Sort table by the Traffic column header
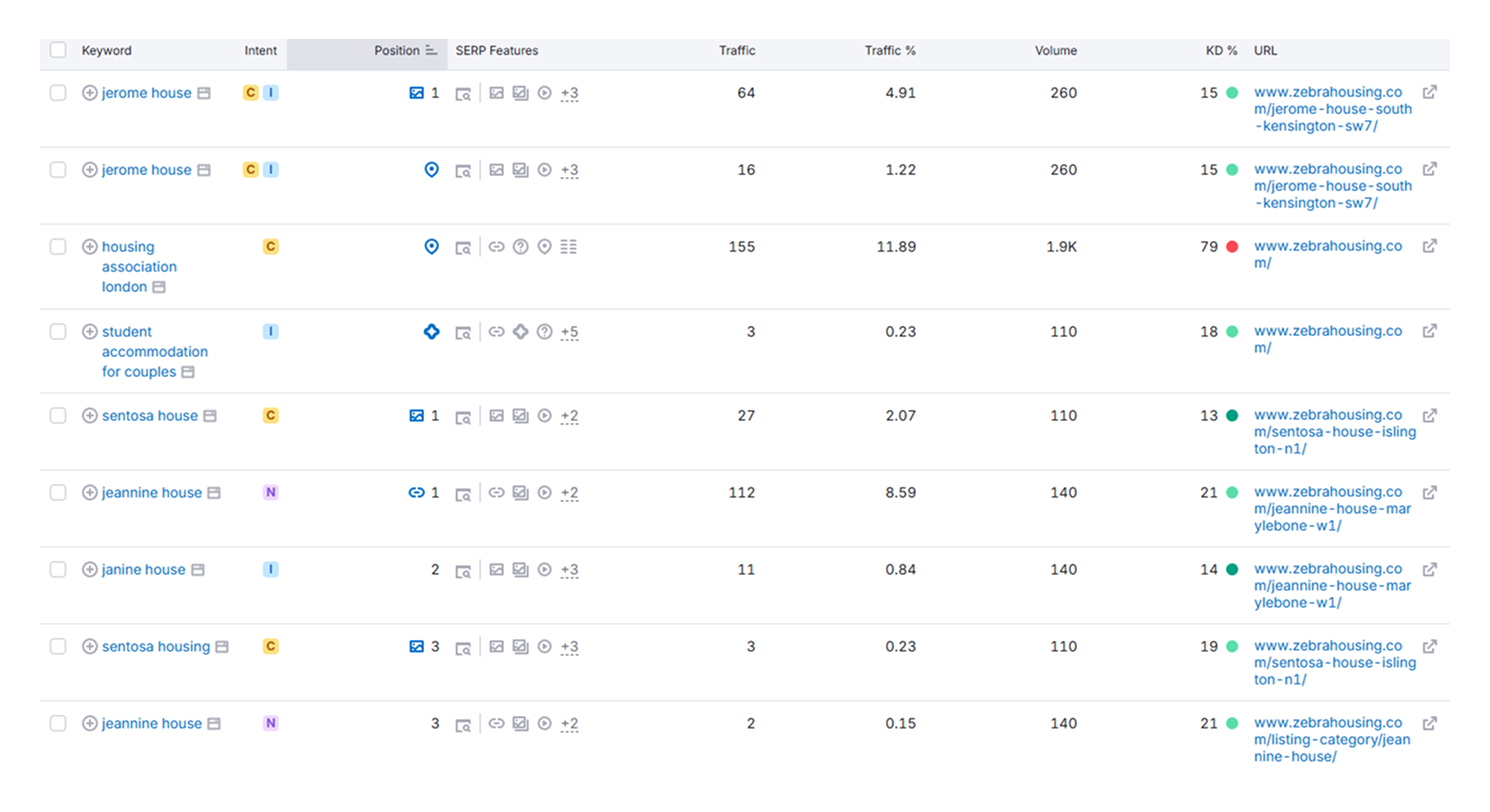1490x812 pixels. pyautogui.click(x=737, y=50)
